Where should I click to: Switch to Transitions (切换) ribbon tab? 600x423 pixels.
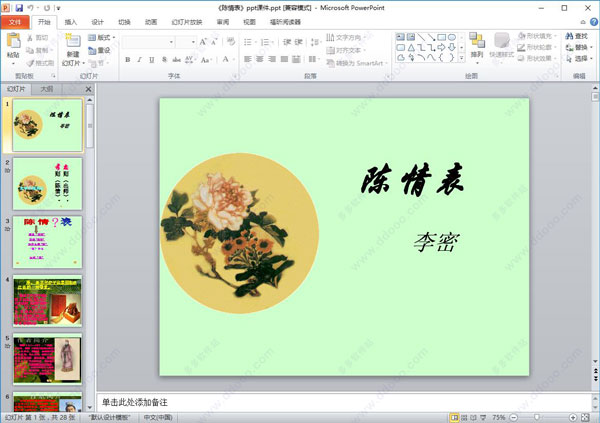pos(124,22)
